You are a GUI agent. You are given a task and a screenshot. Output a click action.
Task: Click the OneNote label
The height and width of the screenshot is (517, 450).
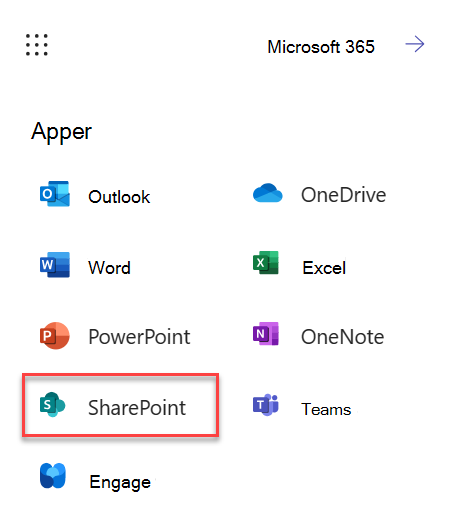point(342,337)
